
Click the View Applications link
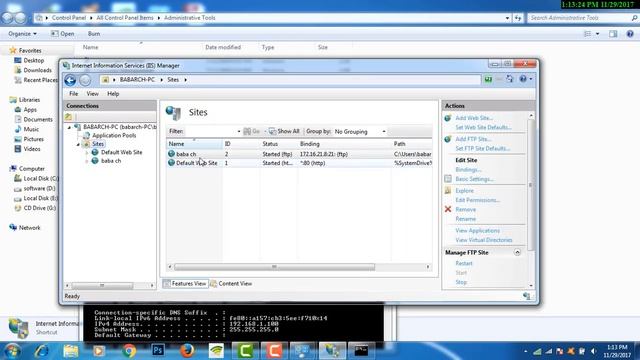point(477,231)
